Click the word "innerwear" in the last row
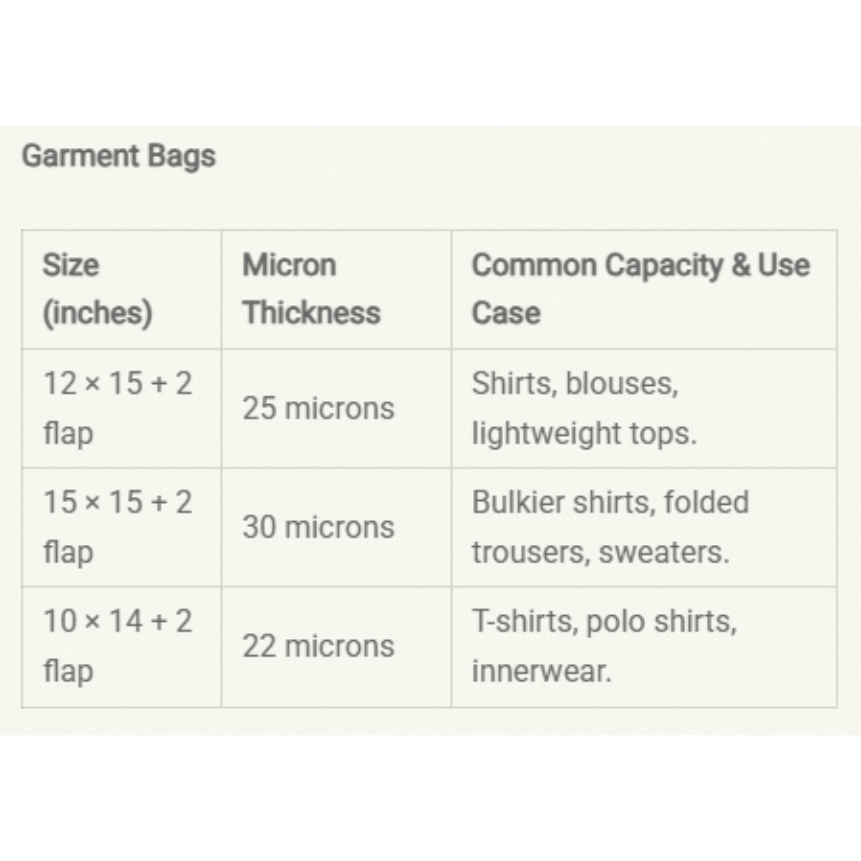Viewport: 861px width, 861px height. [x=540, y=671]
